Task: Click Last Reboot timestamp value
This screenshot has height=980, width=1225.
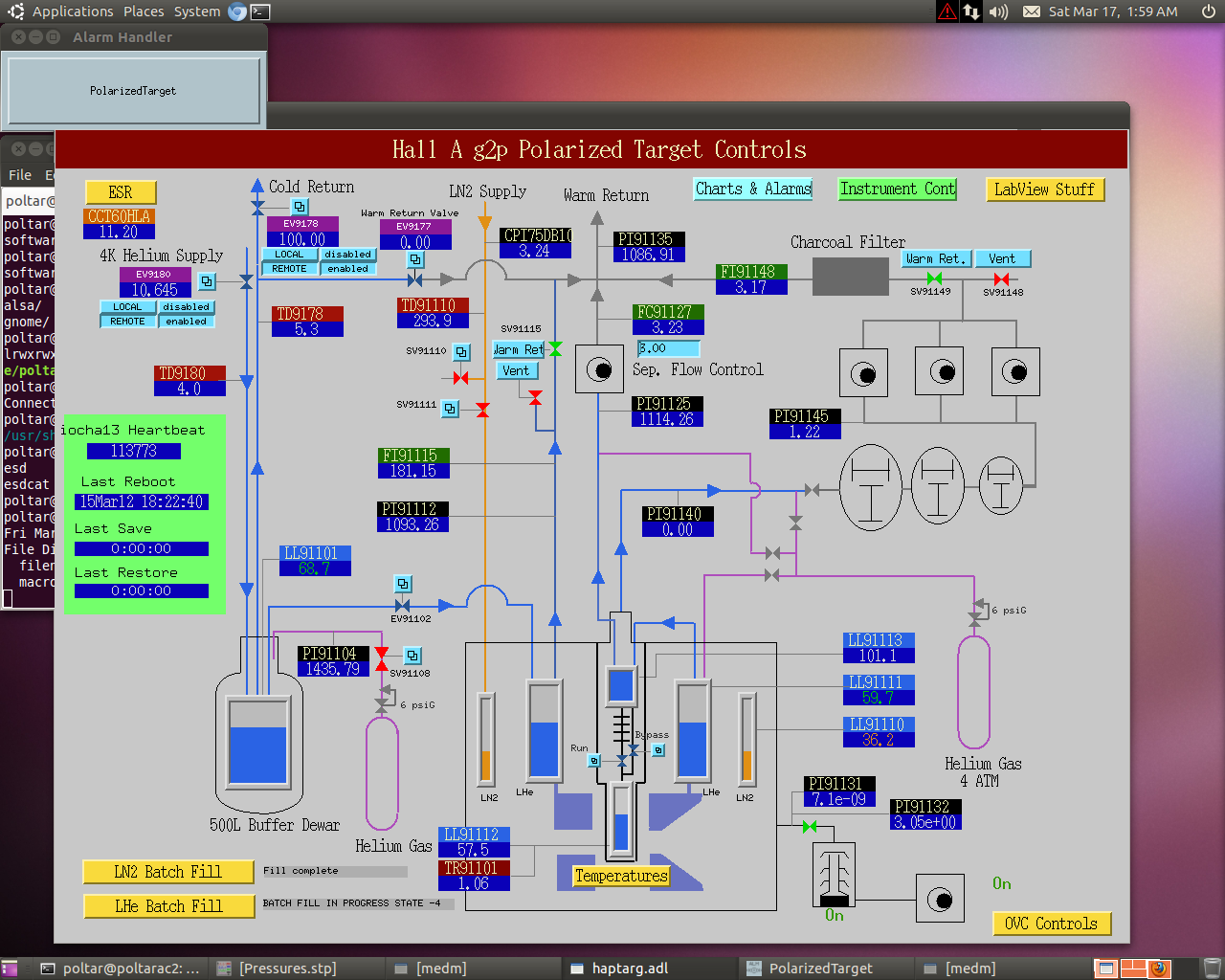Action: pyautogui.click(x=142, y=501)
